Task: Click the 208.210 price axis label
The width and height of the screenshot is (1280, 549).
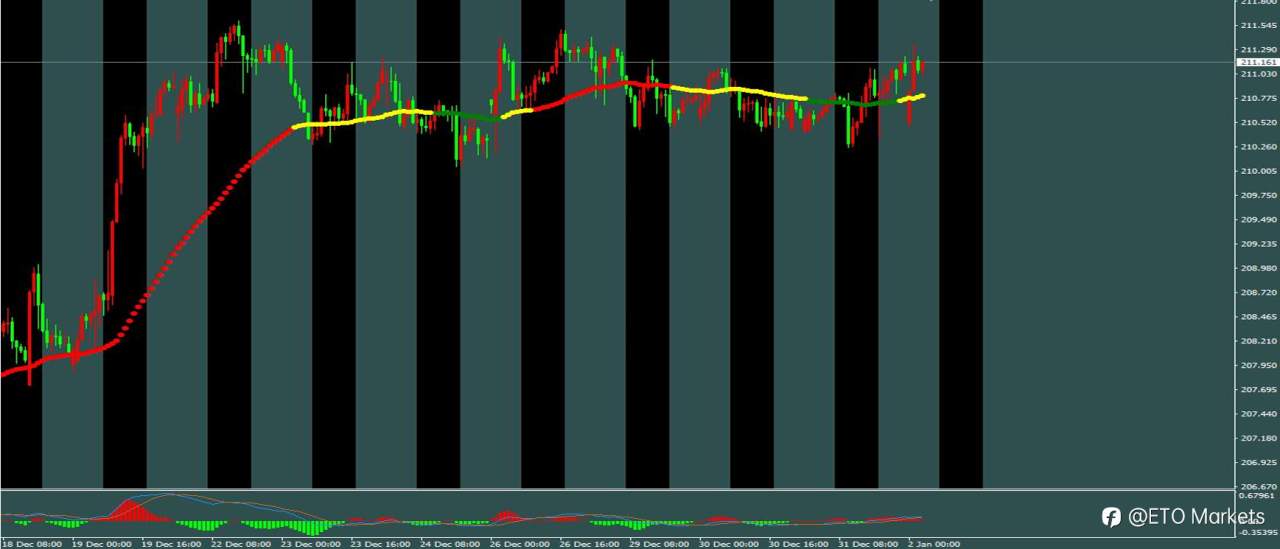Action: pos(1259,341)
